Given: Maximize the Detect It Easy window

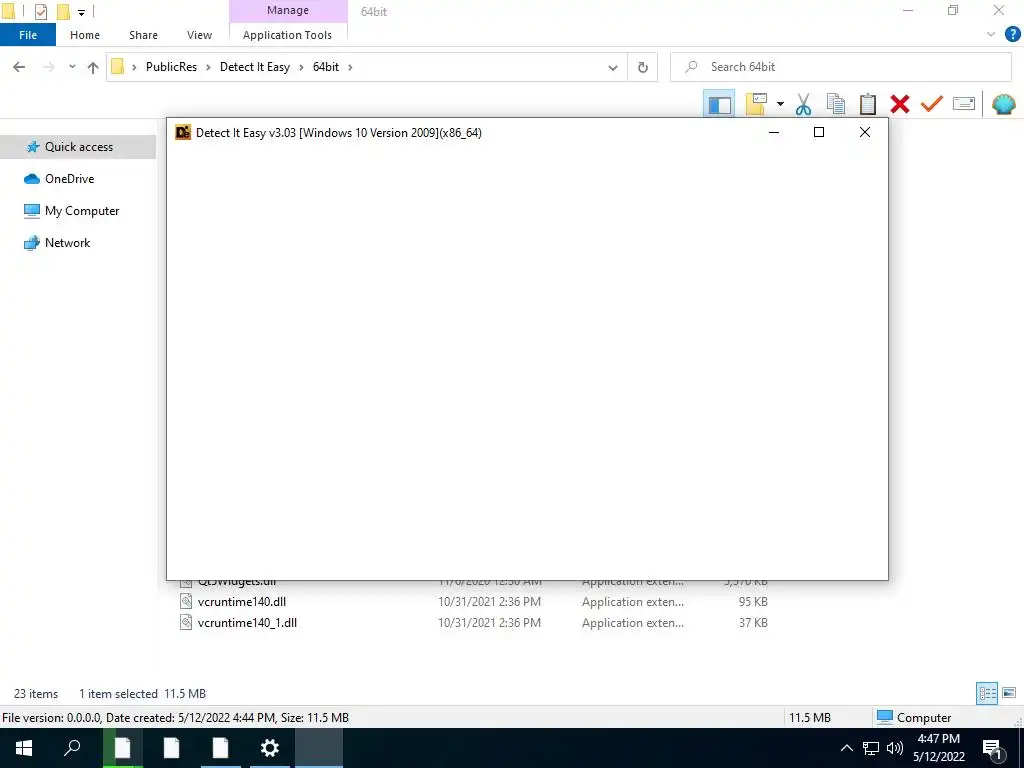Looking at the screenshot, I should click(x=819, y=133).
